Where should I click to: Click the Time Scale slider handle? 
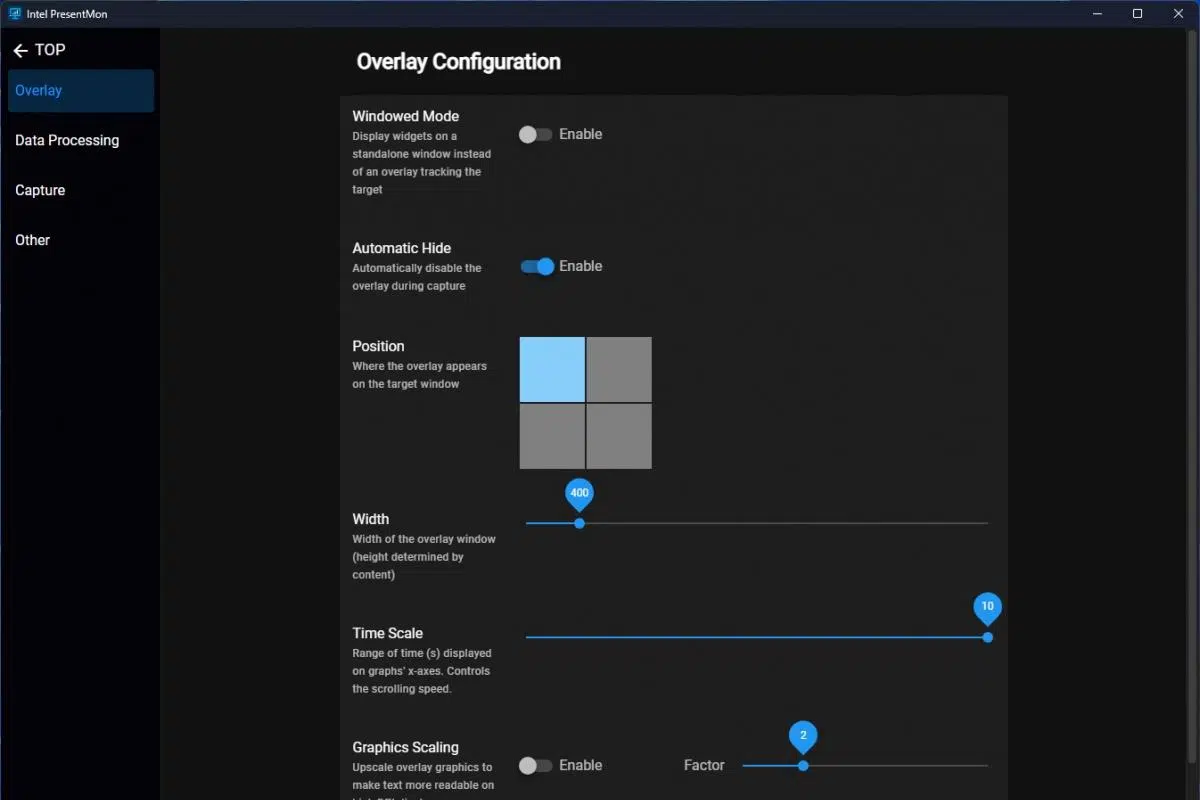pos(988,637)
